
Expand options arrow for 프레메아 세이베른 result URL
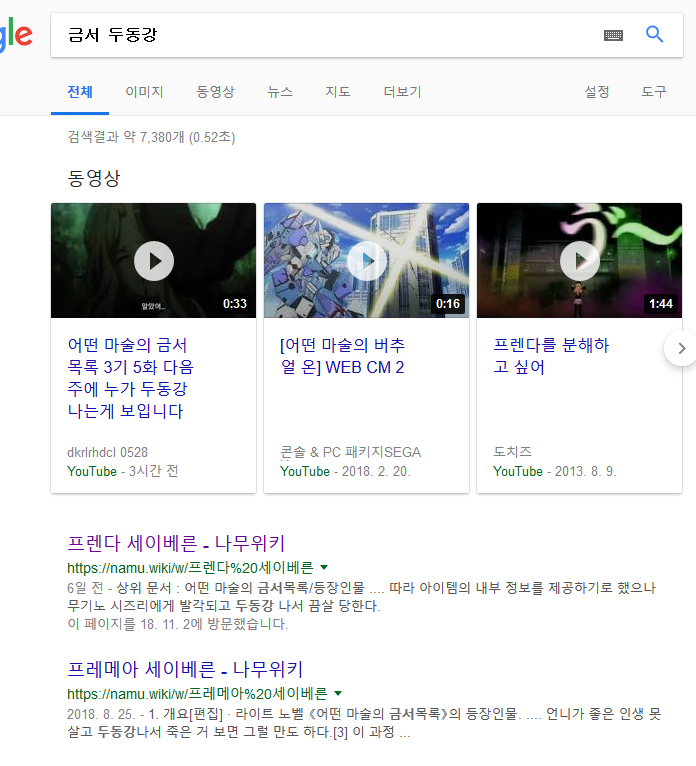tap(338, 693)
